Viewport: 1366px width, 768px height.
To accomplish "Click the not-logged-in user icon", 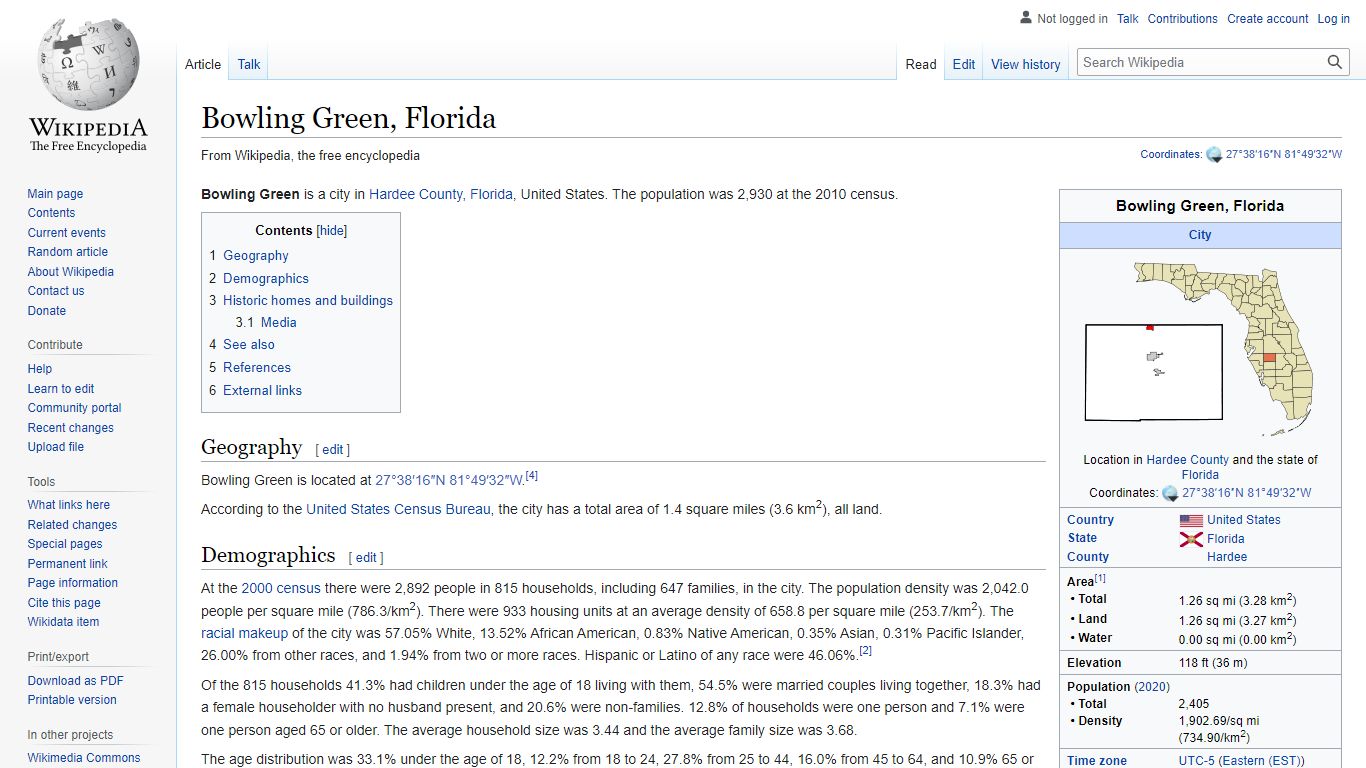I will point(1025,17).
